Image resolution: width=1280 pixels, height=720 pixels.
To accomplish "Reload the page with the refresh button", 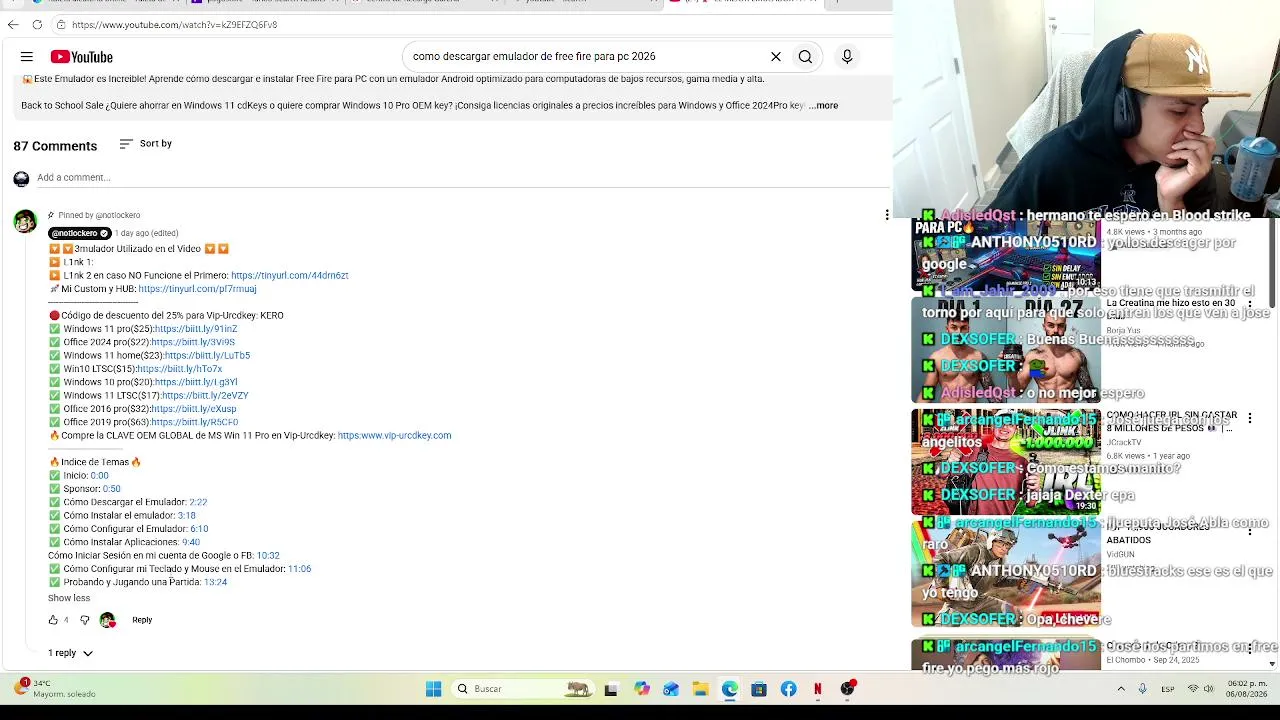I will pos(37,24).
